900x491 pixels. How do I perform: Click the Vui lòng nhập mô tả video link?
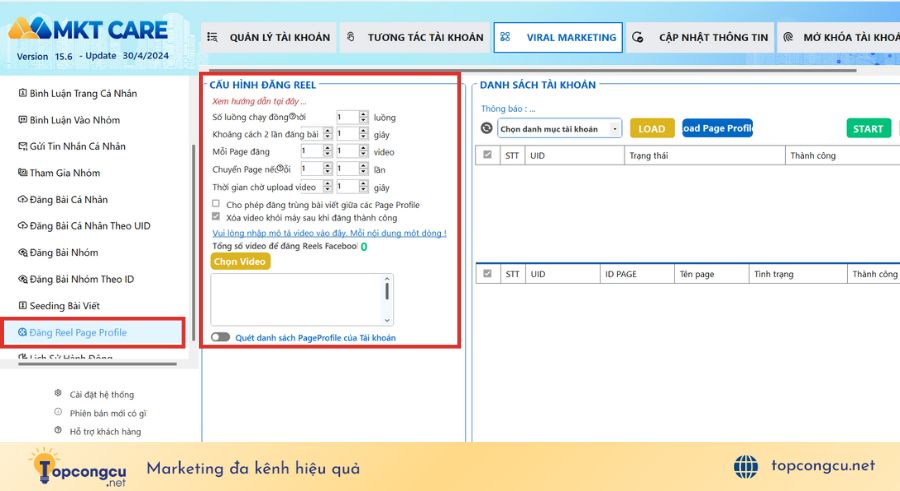pyautogui.click(x=329, y=233)
